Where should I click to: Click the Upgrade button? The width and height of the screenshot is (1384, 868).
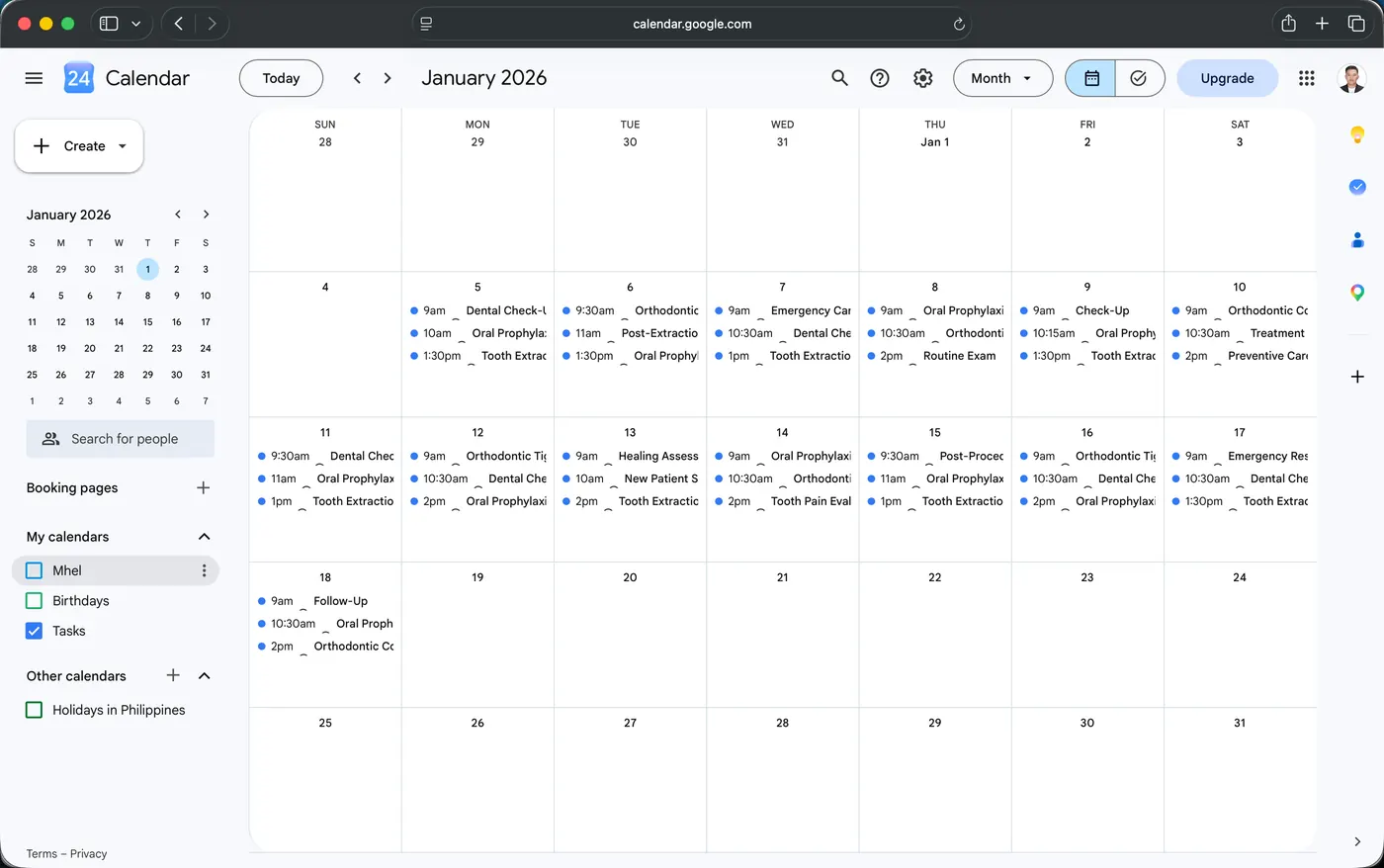1227,78
